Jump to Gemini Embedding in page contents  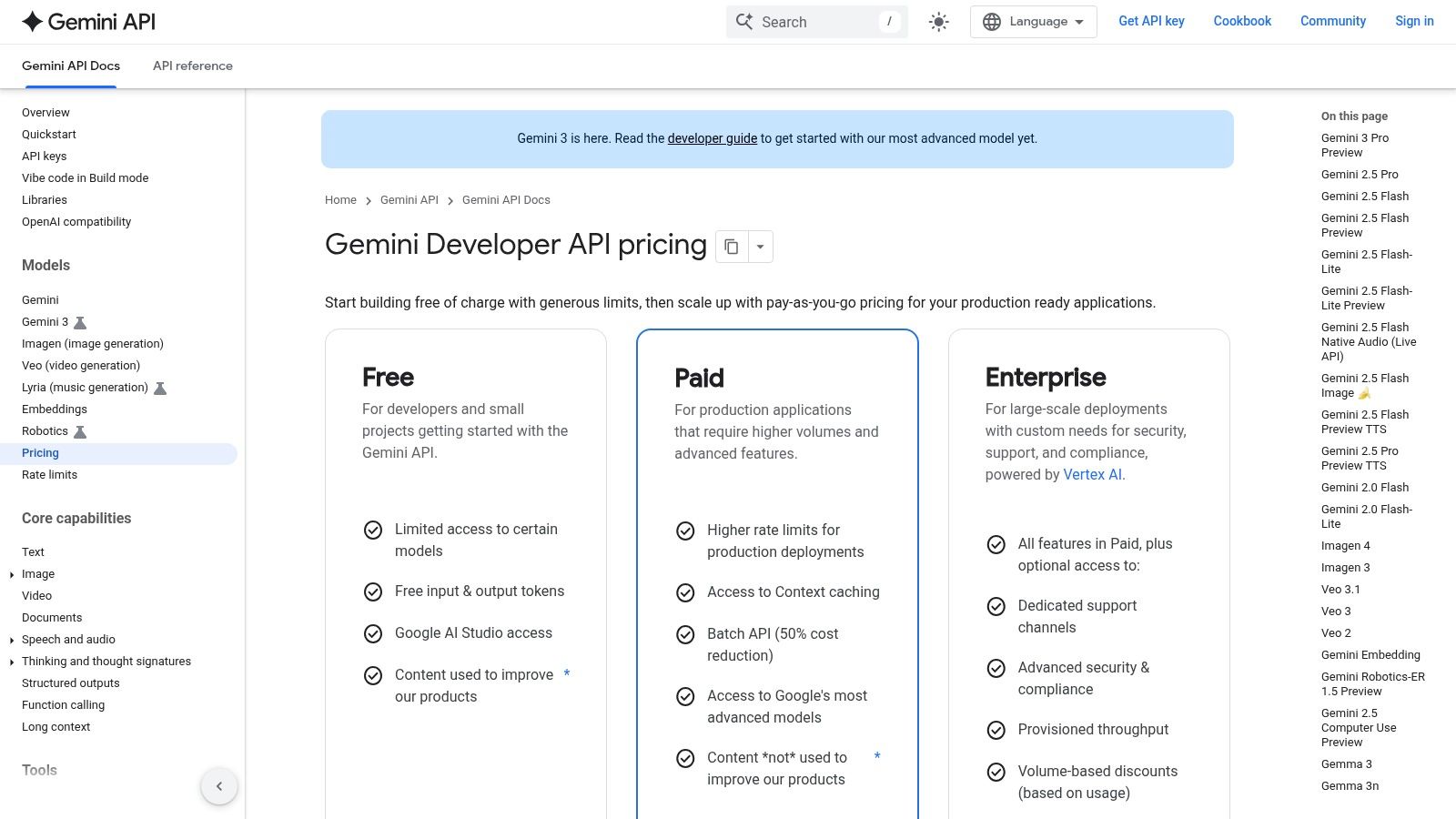1370,655
